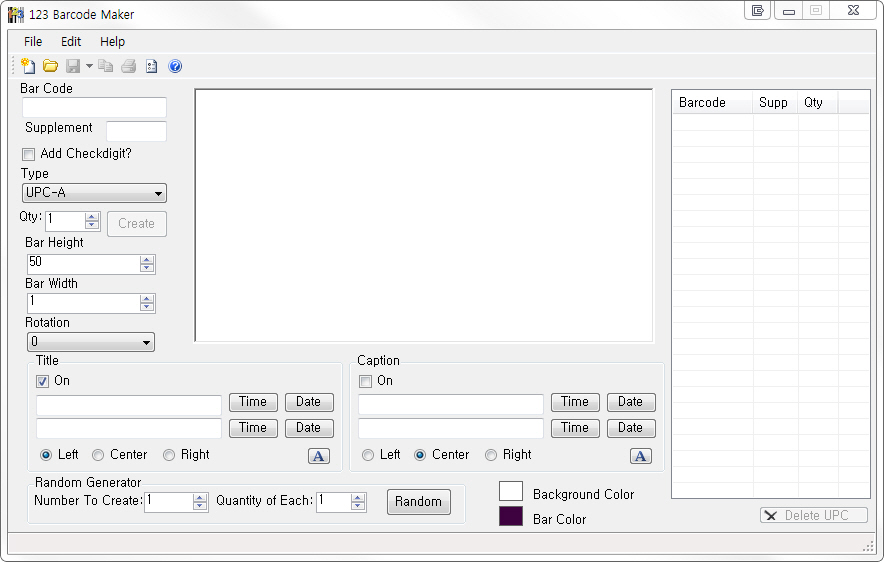
Task: Click Time button beside second Caption line
Action: (575, 428)
